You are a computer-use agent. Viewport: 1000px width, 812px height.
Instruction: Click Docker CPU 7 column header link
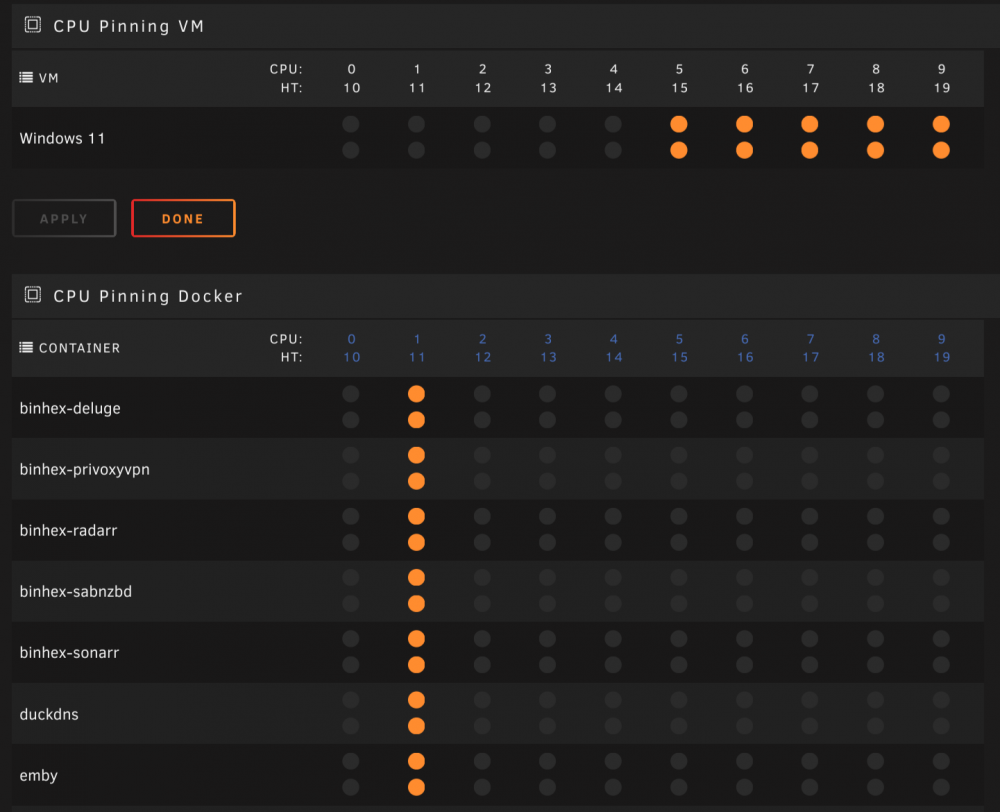[x=811, y=339]
